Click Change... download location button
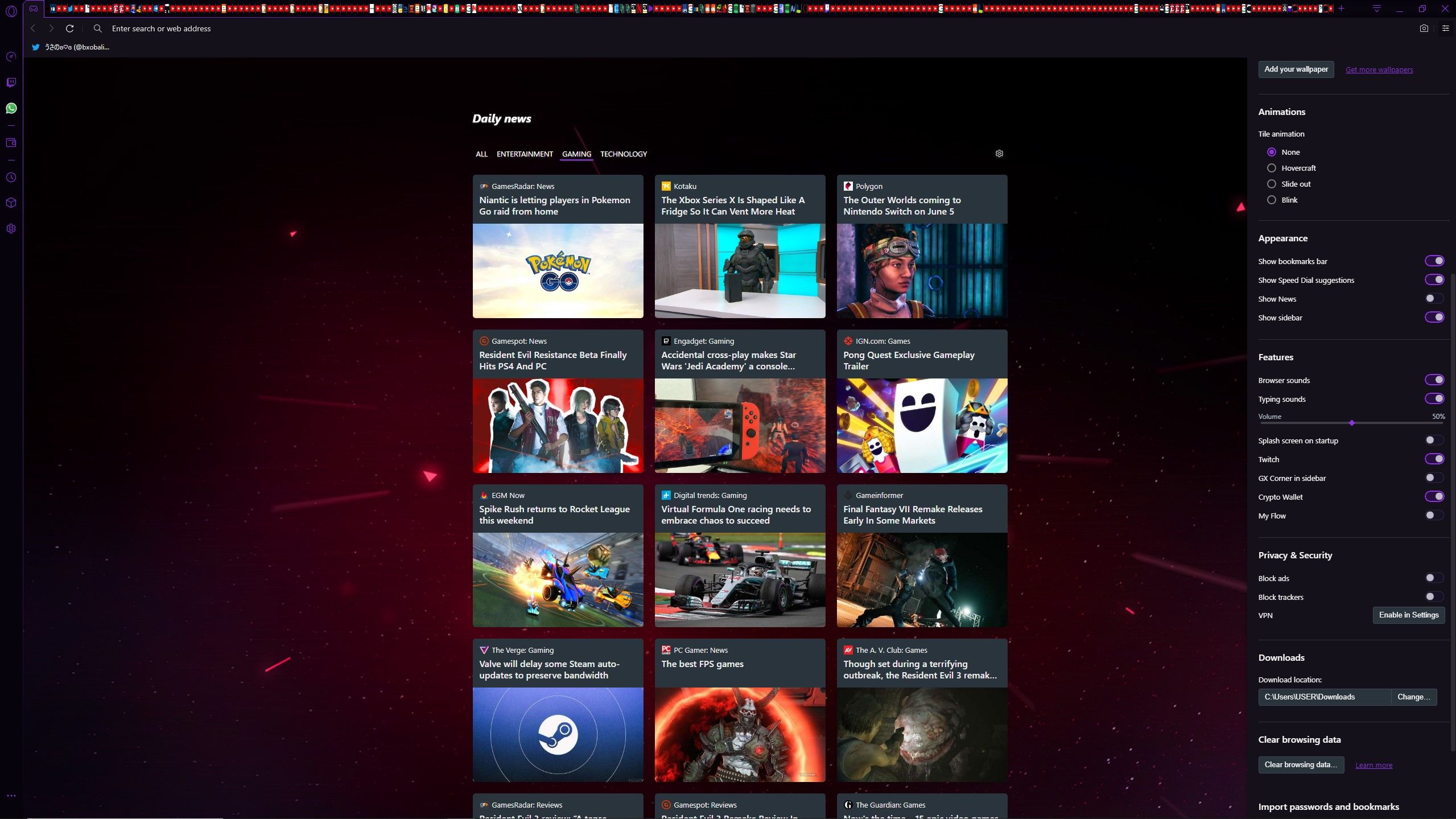 [x=1414, y=697]
